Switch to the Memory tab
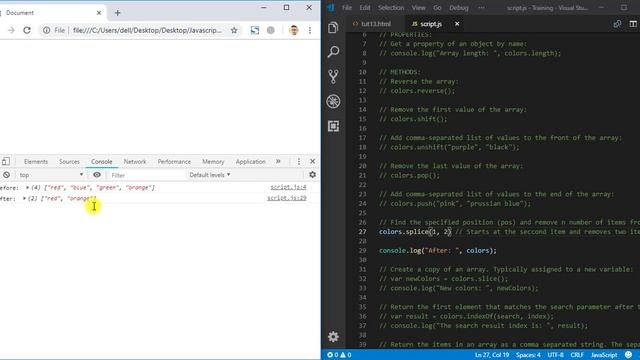 click(213, 162)
